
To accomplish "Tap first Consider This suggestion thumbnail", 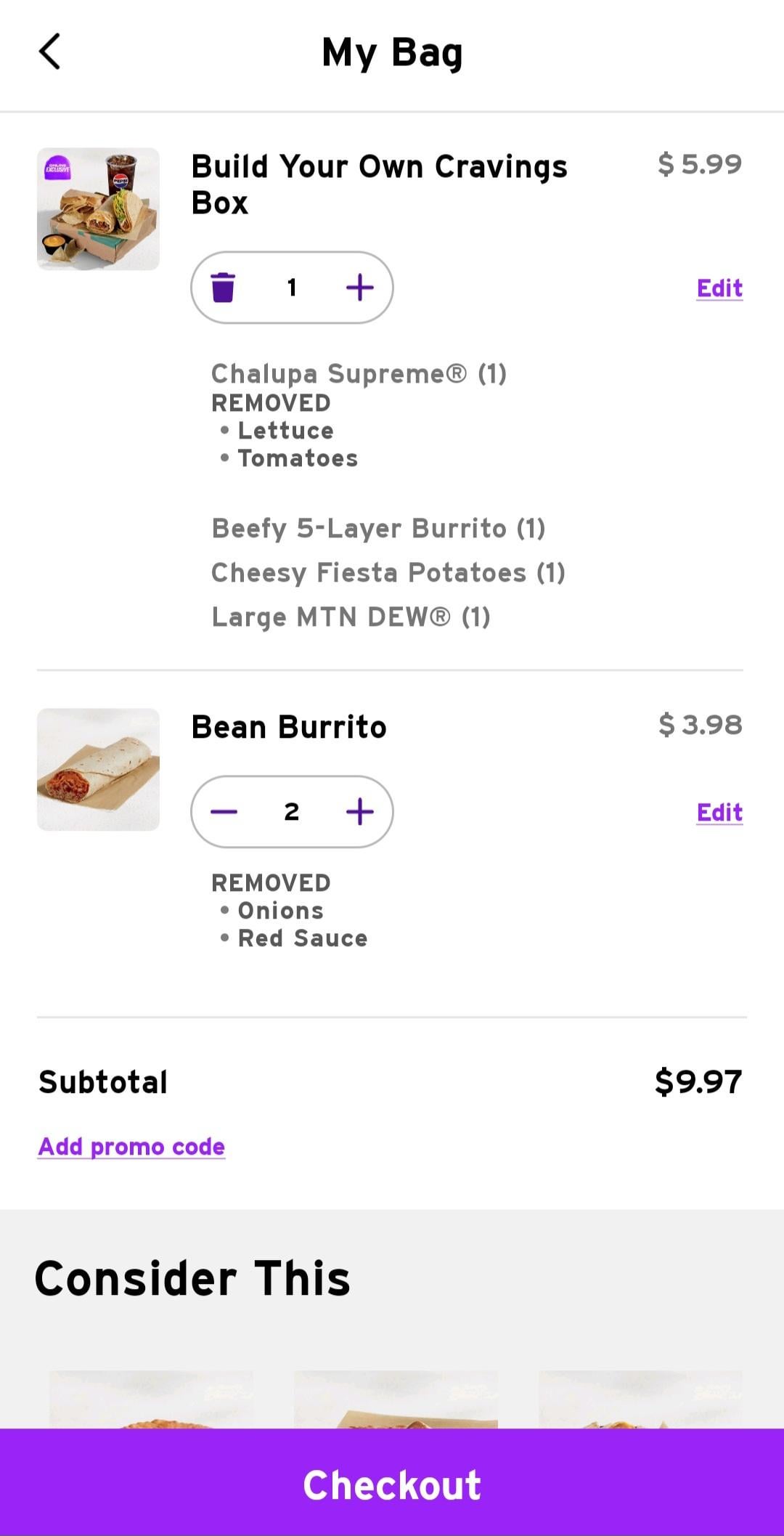I will pyautogui.click(x=151, y=1399).
